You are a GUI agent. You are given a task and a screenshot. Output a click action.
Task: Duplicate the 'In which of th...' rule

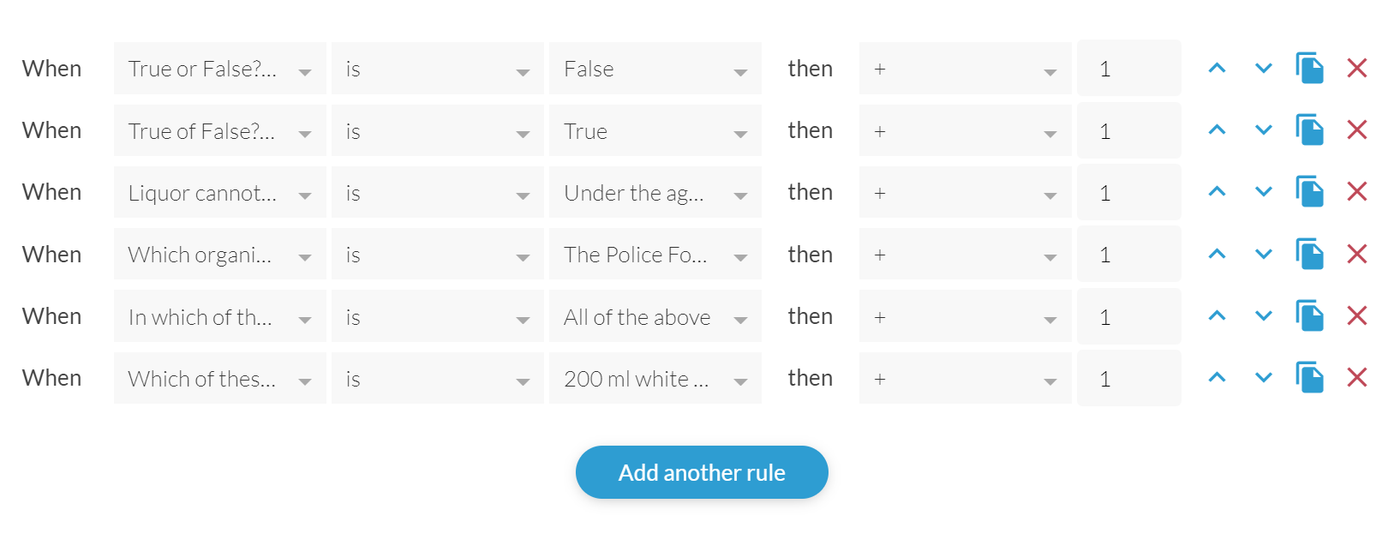[x=1310, y=316]
